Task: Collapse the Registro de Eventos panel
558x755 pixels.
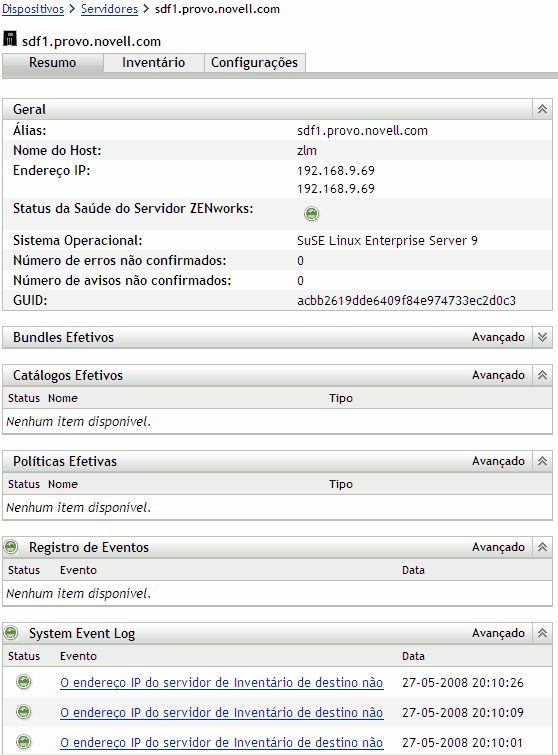Action: coord(543,547)
